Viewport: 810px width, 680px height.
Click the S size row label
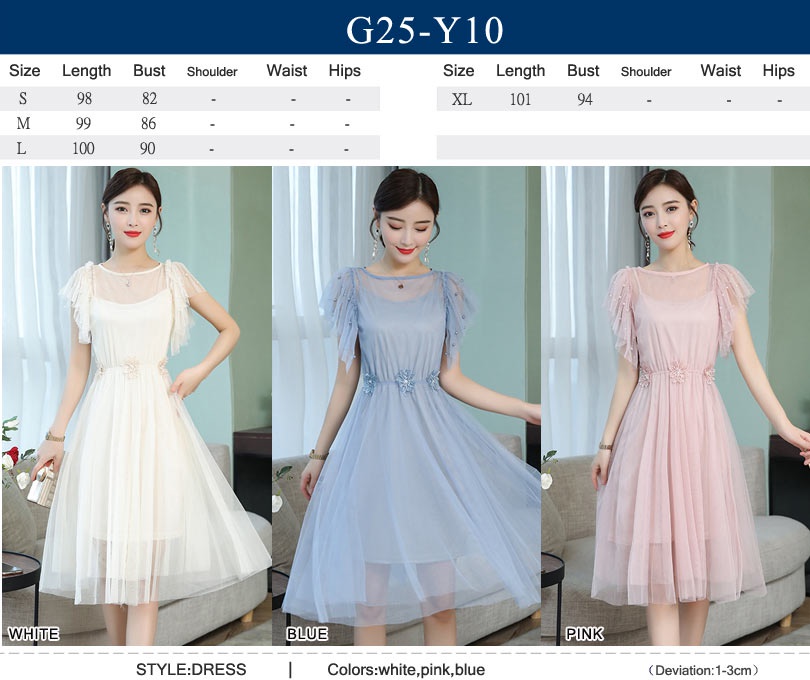tap(23, 98)
